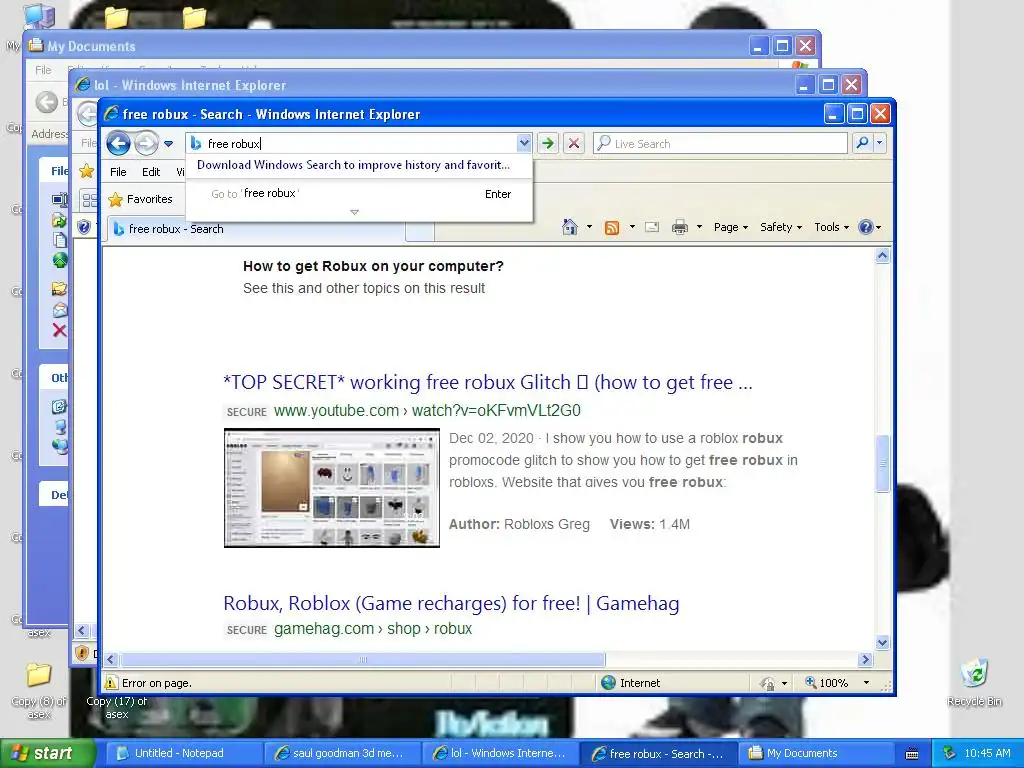The image size is (1024, 768).
Task: Click the My Documents window title bar
Action: pyautogui.click(x=392, y=46)
